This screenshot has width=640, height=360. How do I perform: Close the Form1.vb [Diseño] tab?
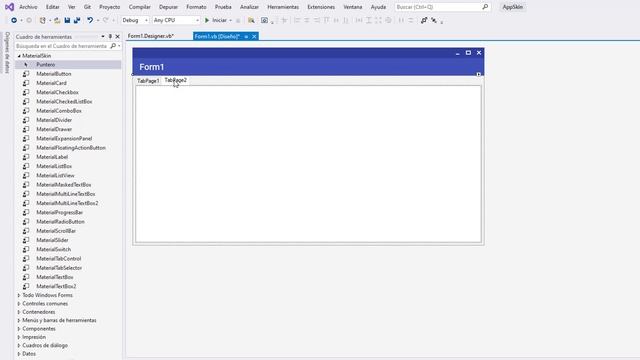(254, 36)
